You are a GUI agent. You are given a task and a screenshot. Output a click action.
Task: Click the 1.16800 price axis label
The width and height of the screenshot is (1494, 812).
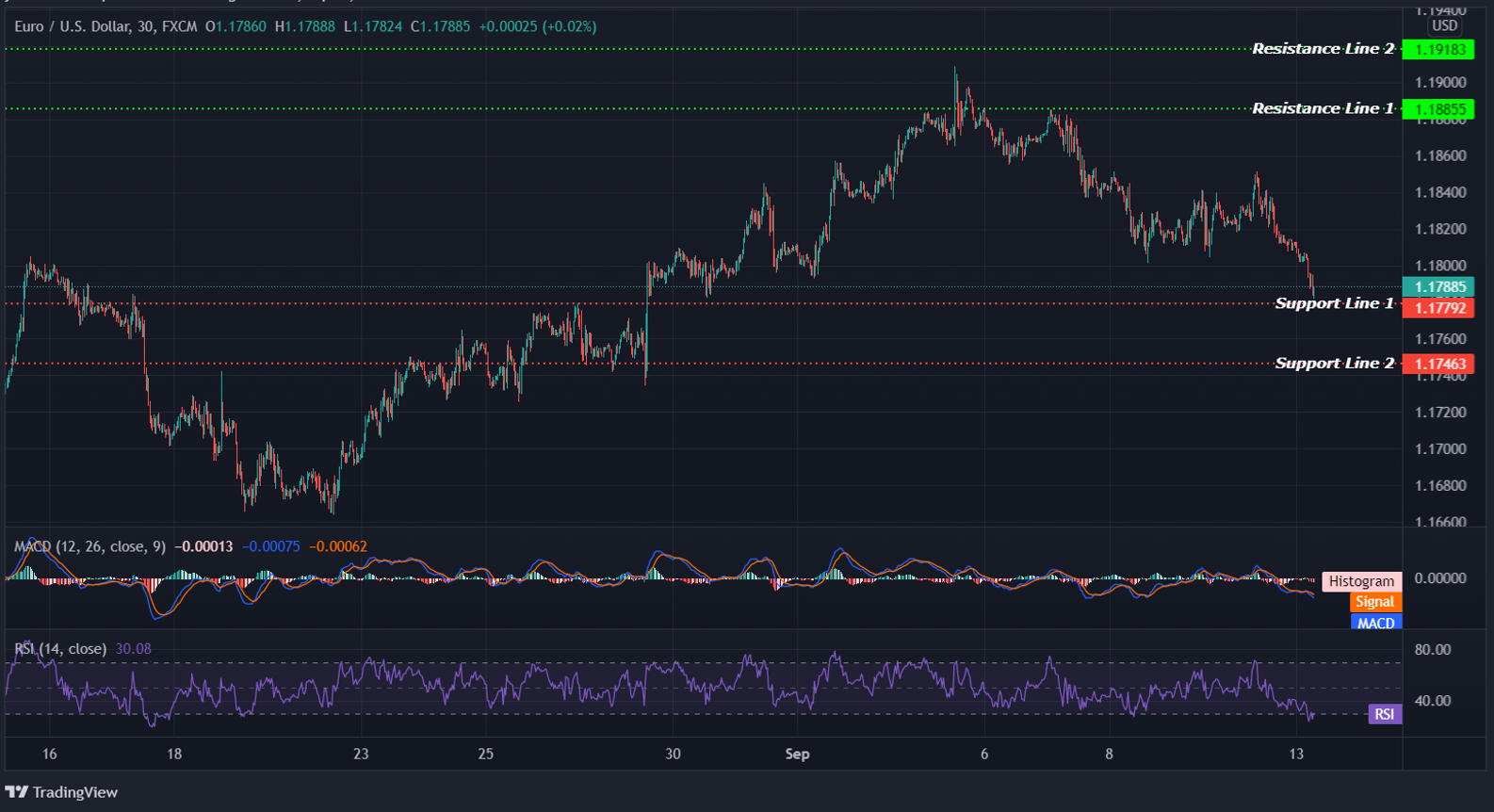tap(1440, 486)
